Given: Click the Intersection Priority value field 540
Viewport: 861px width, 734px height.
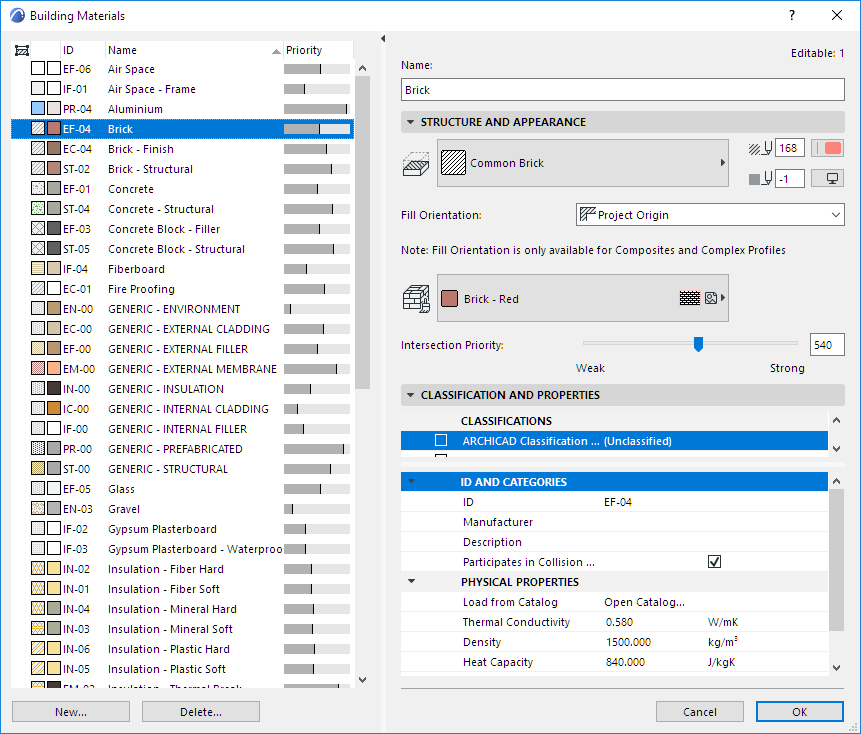Looking at the screenshot, I should click(x=827, y=345).
